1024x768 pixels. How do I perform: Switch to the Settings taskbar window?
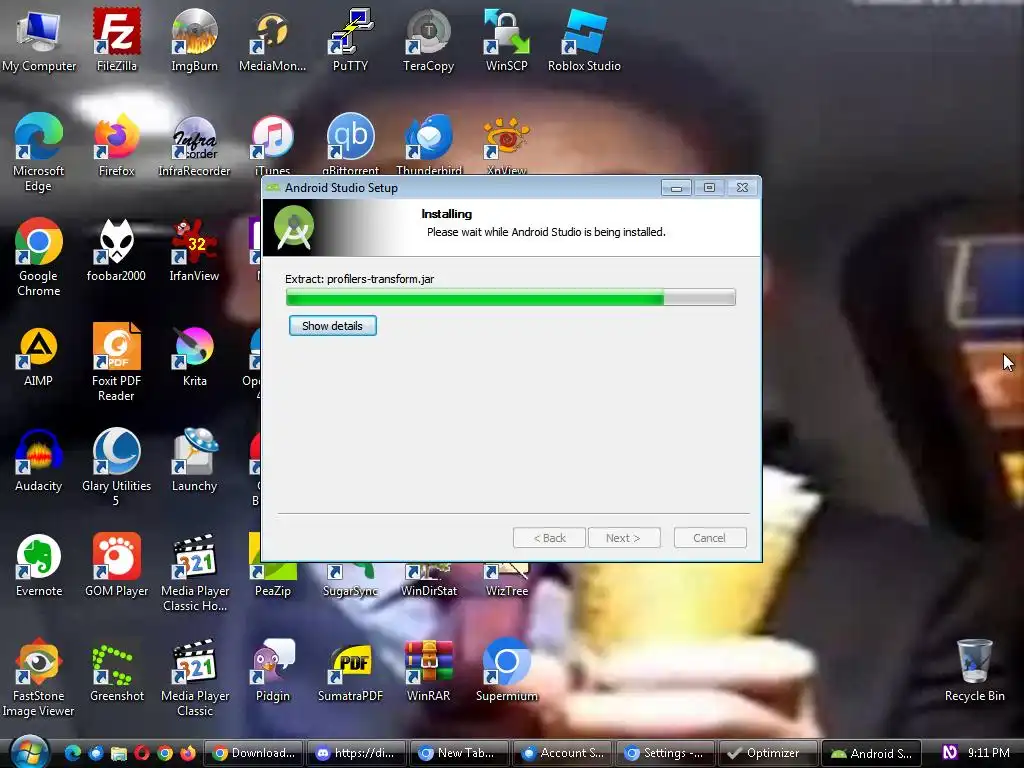(665, 753)
